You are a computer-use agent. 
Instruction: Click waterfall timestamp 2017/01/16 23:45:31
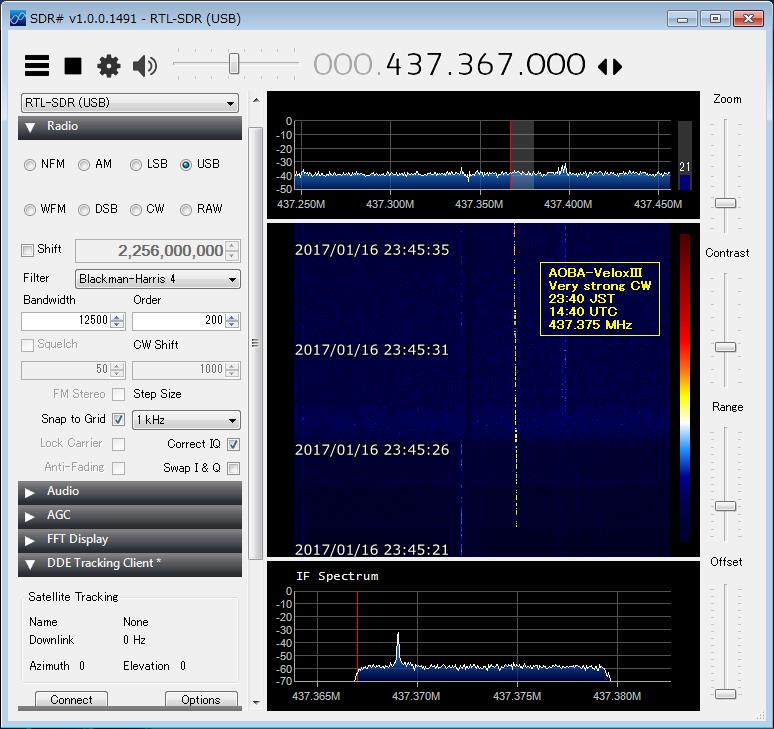(x=372, y=350)
